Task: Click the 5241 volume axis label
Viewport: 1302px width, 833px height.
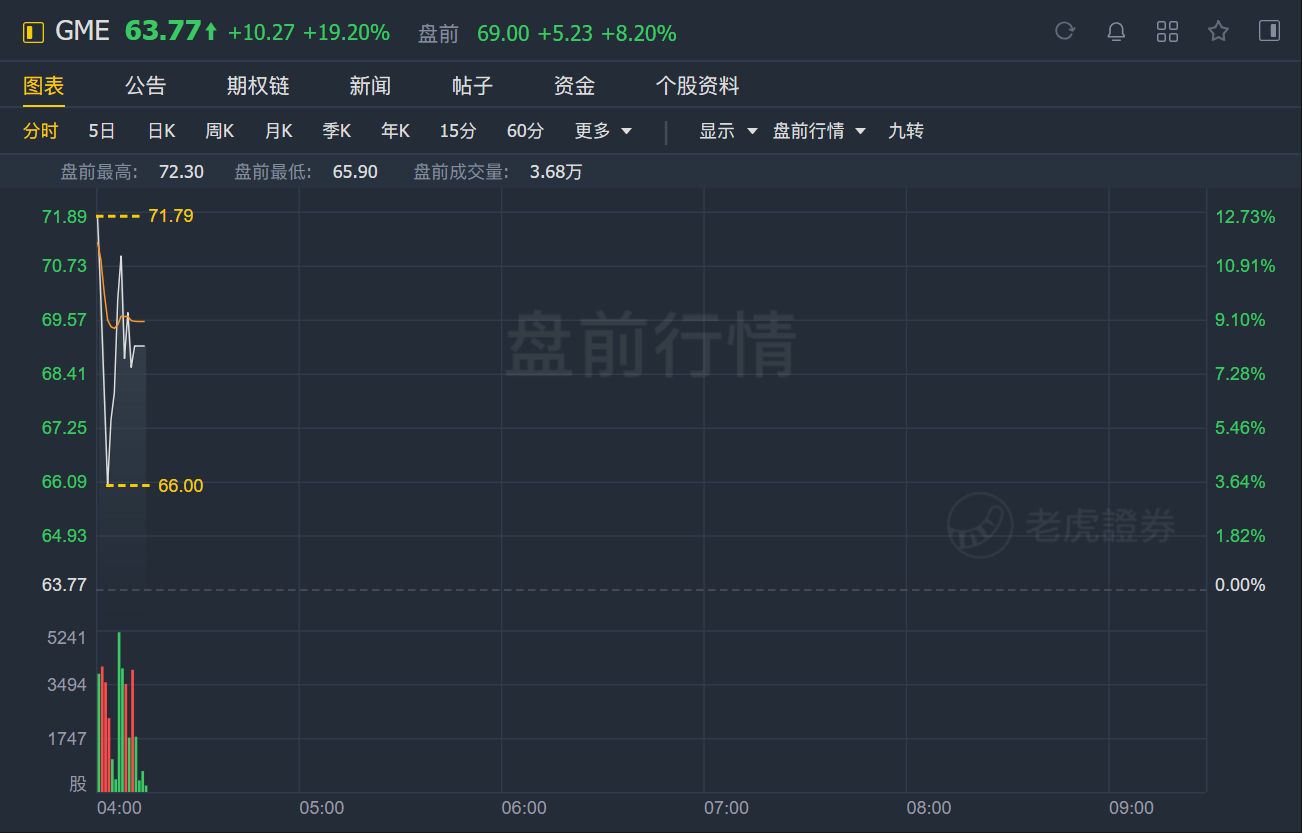Action: (67, 638)
